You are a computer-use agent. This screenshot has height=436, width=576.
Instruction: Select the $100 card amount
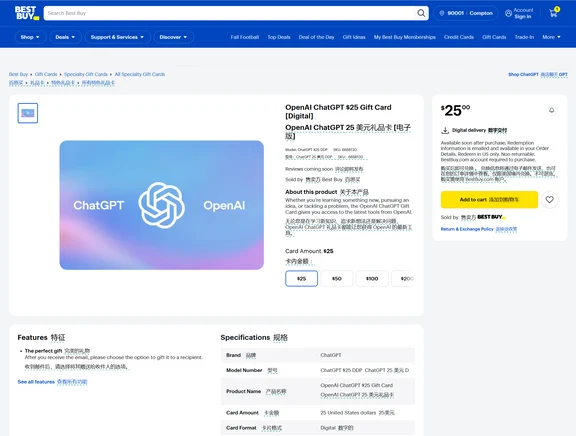[372, 278]
